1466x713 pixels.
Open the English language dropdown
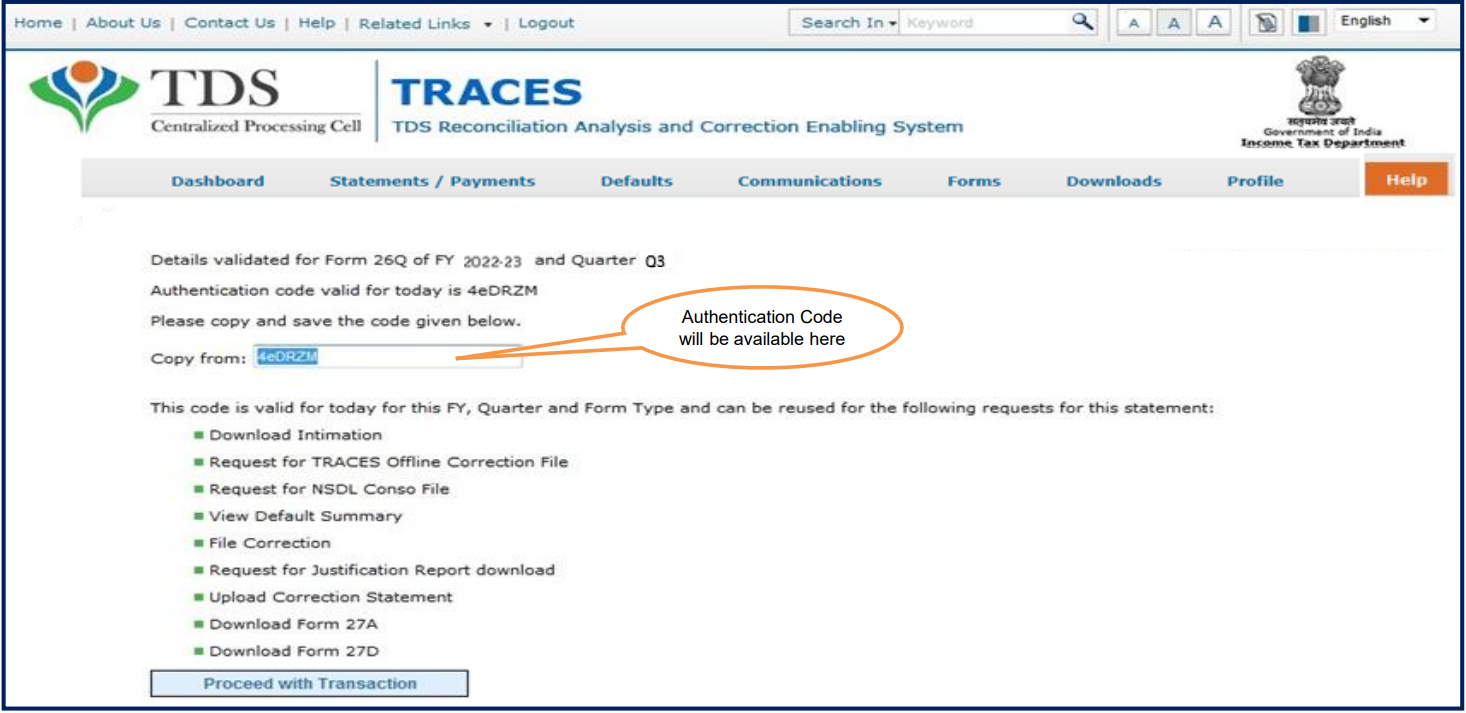coord(1385,21)
